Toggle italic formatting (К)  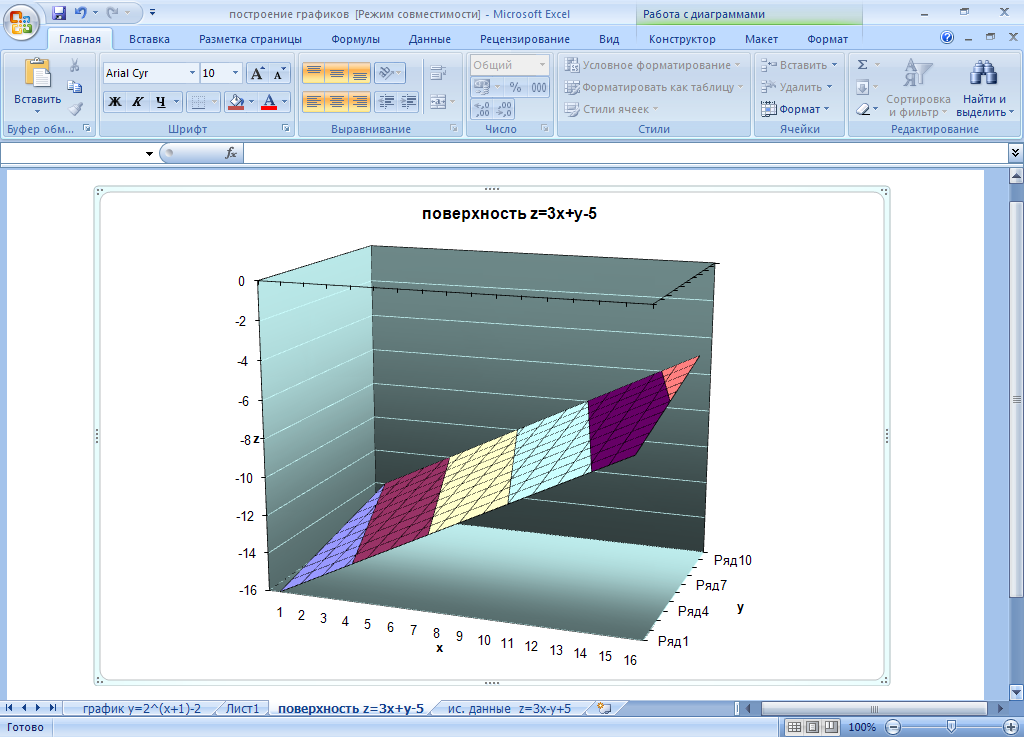[137, 102]
